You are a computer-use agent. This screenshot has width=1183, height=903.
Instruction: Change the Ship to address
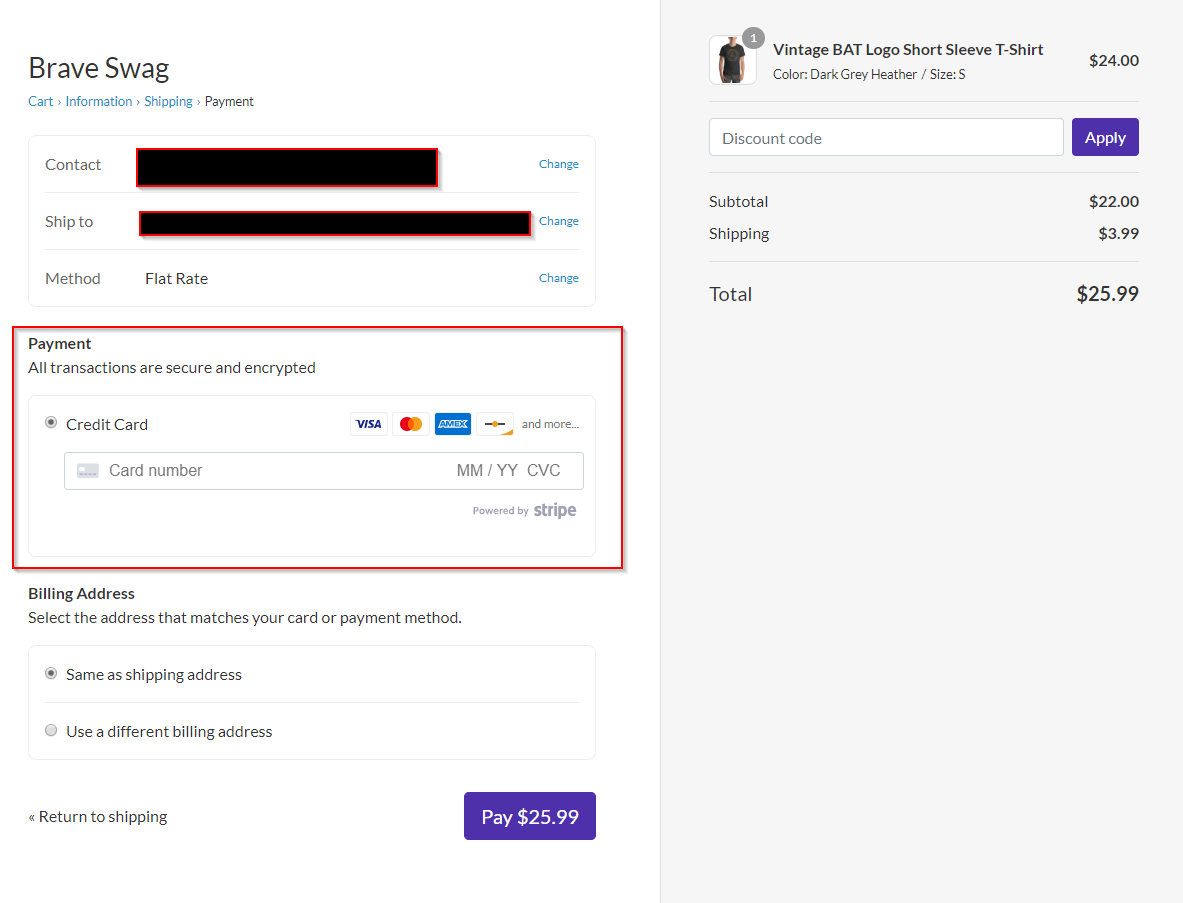point(558,221)
